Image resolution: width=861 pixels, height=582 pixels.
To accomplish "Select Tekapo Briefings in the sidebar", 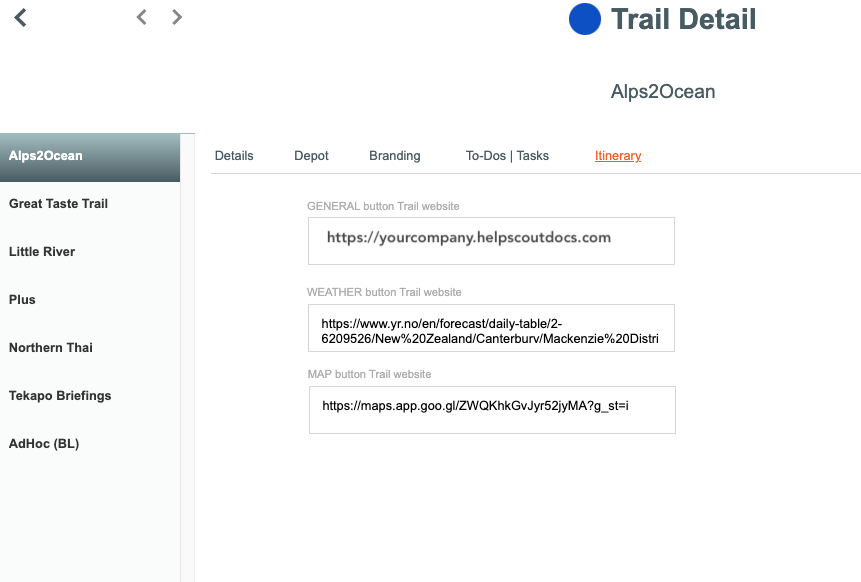I will point(90,395).
